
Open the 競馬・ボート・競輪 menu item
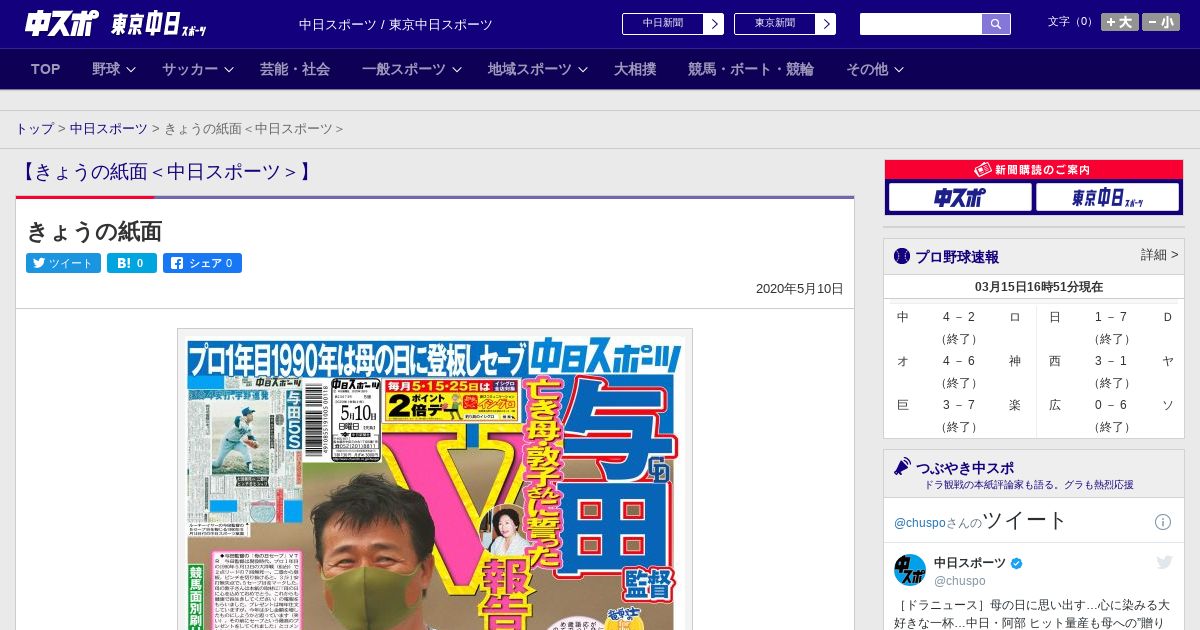pyautogui.click(x=751, y=69)
